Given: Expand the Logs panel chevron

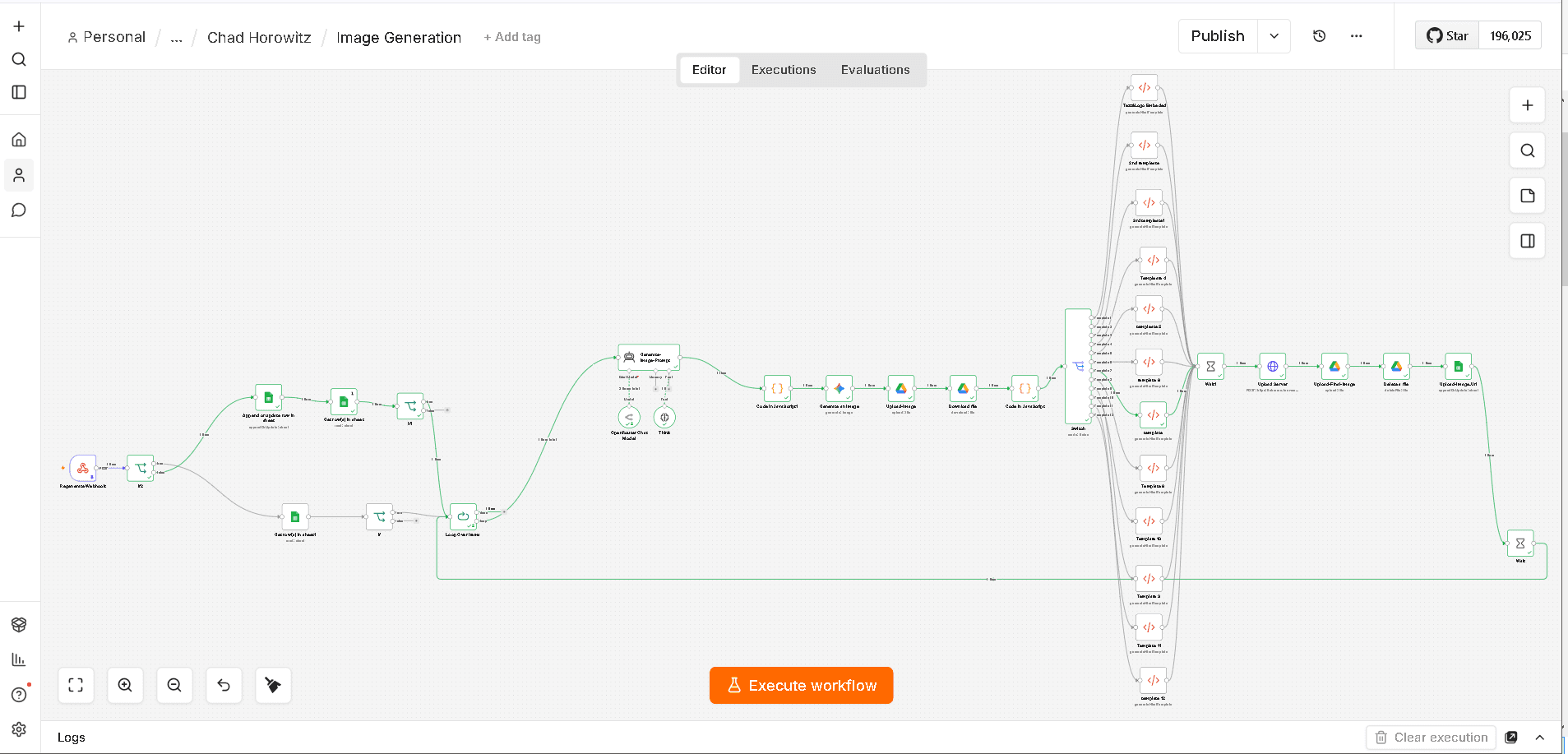Looking at the screenshot, I should [1540, 738].
